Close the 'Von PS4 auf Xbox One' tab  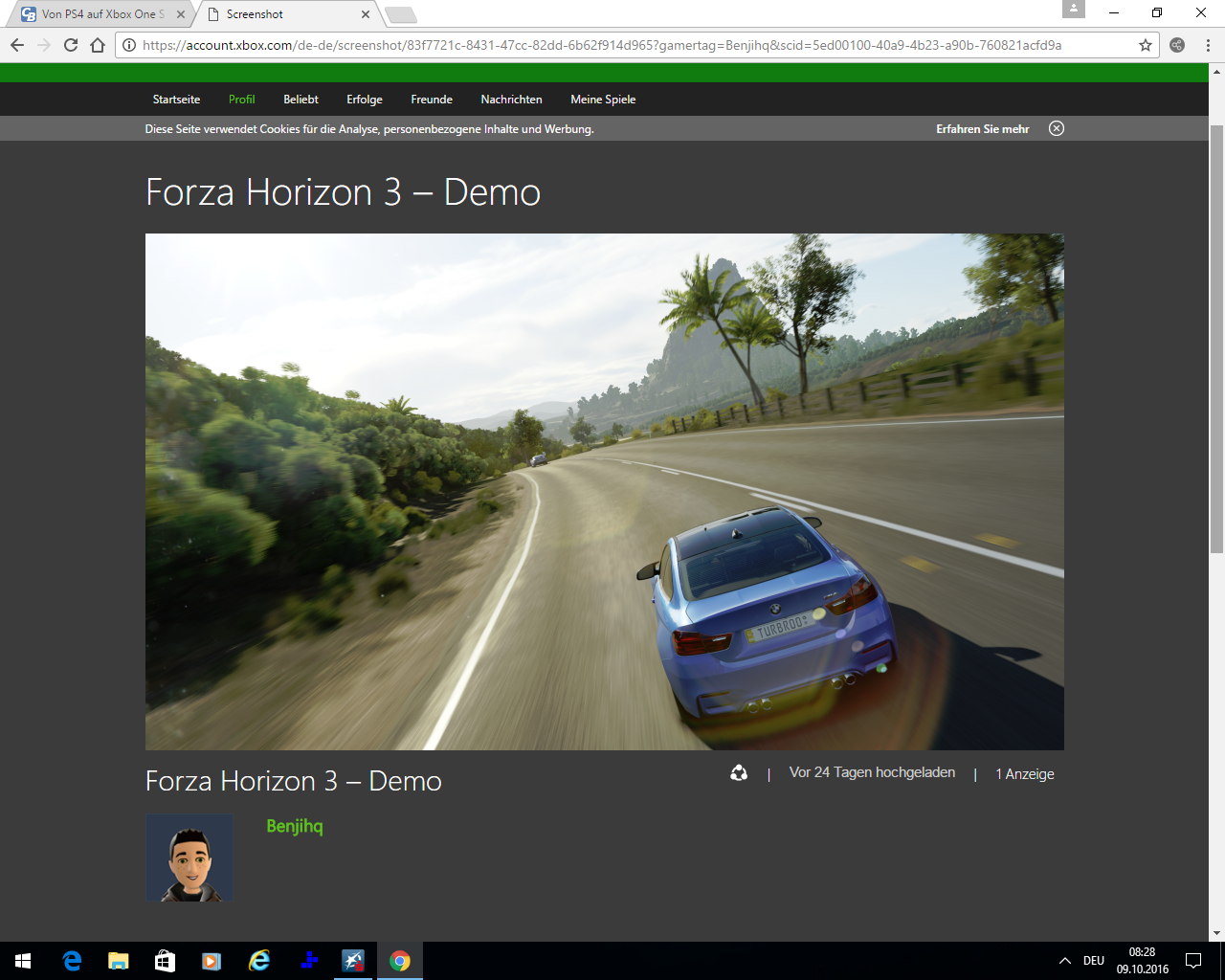(x=181, y=14)
